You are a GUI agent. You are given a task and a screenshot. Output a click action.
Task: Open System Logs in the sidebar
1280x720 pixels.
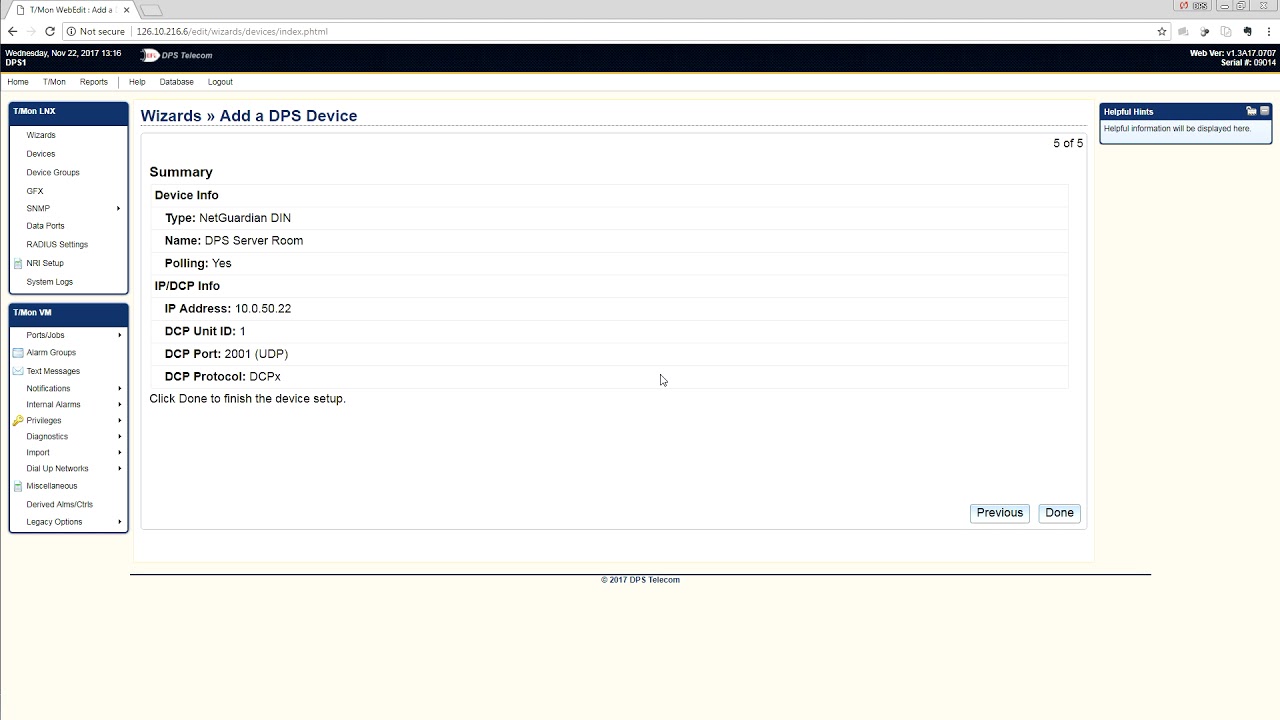pos(50,282)
